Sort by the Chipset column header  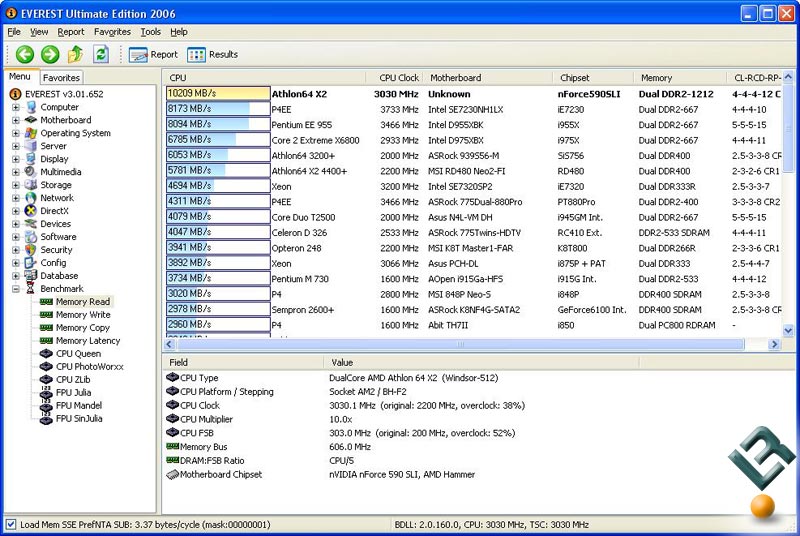click(593, 78)
